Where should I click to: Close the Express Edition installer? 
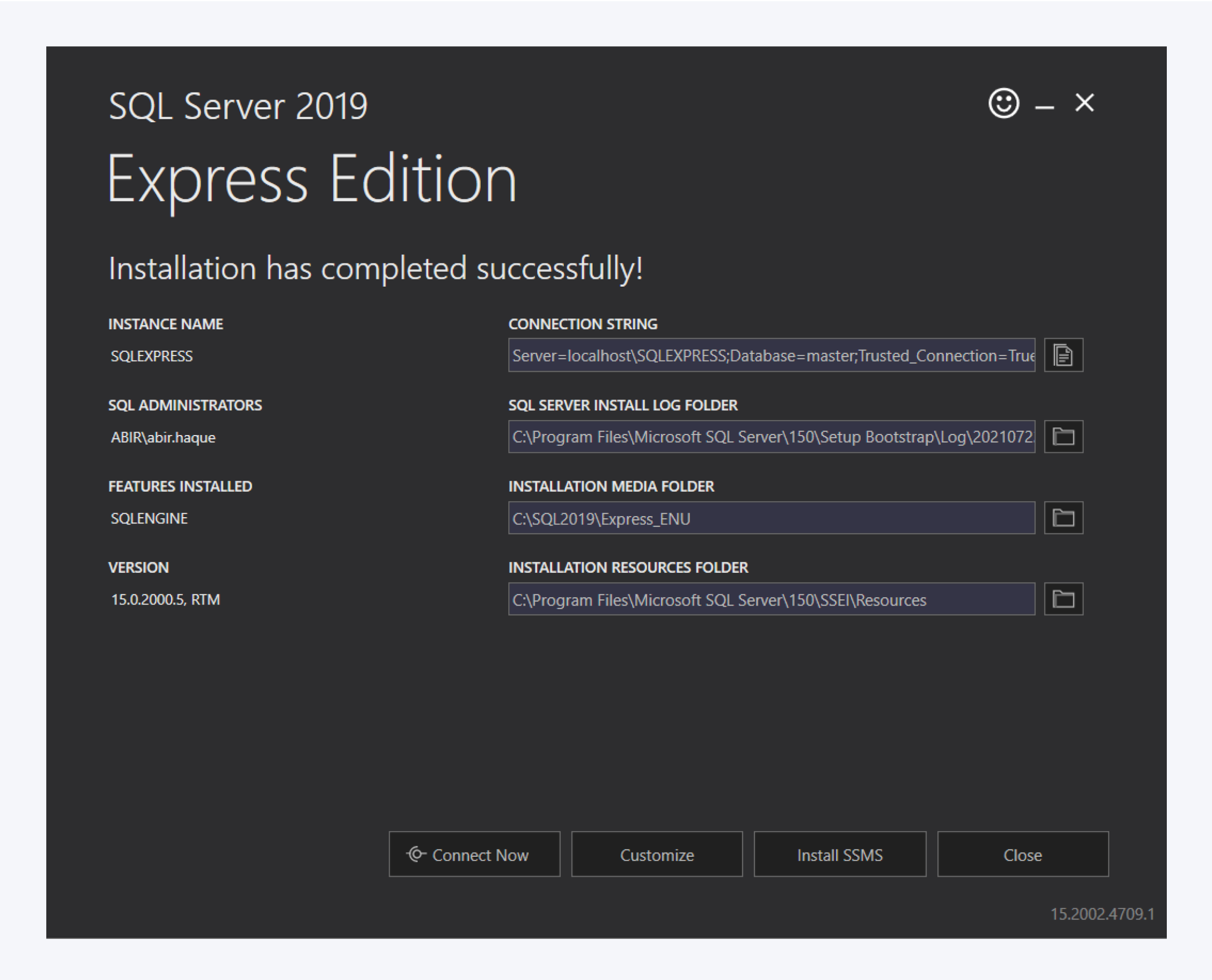coord(1022,854)
